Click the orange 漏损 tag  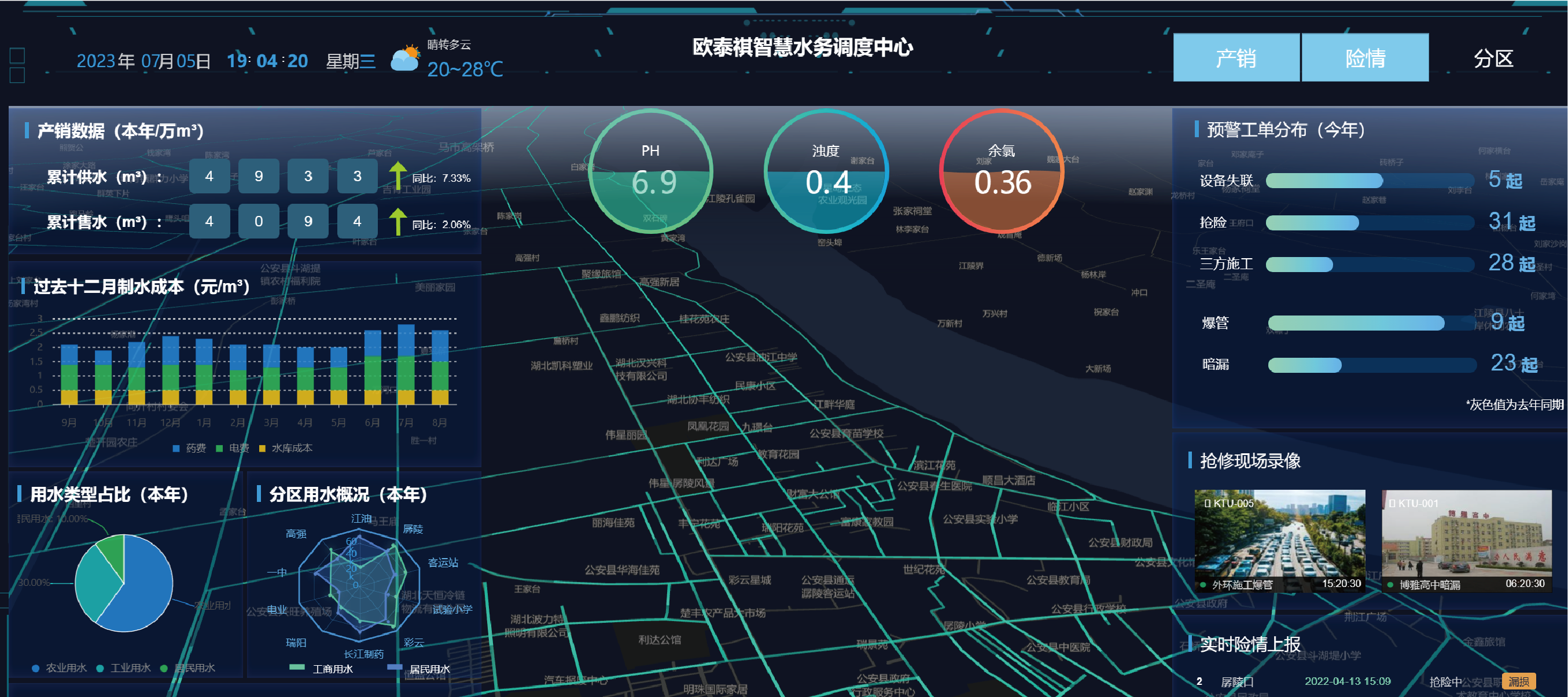(x=1518, y=681)
